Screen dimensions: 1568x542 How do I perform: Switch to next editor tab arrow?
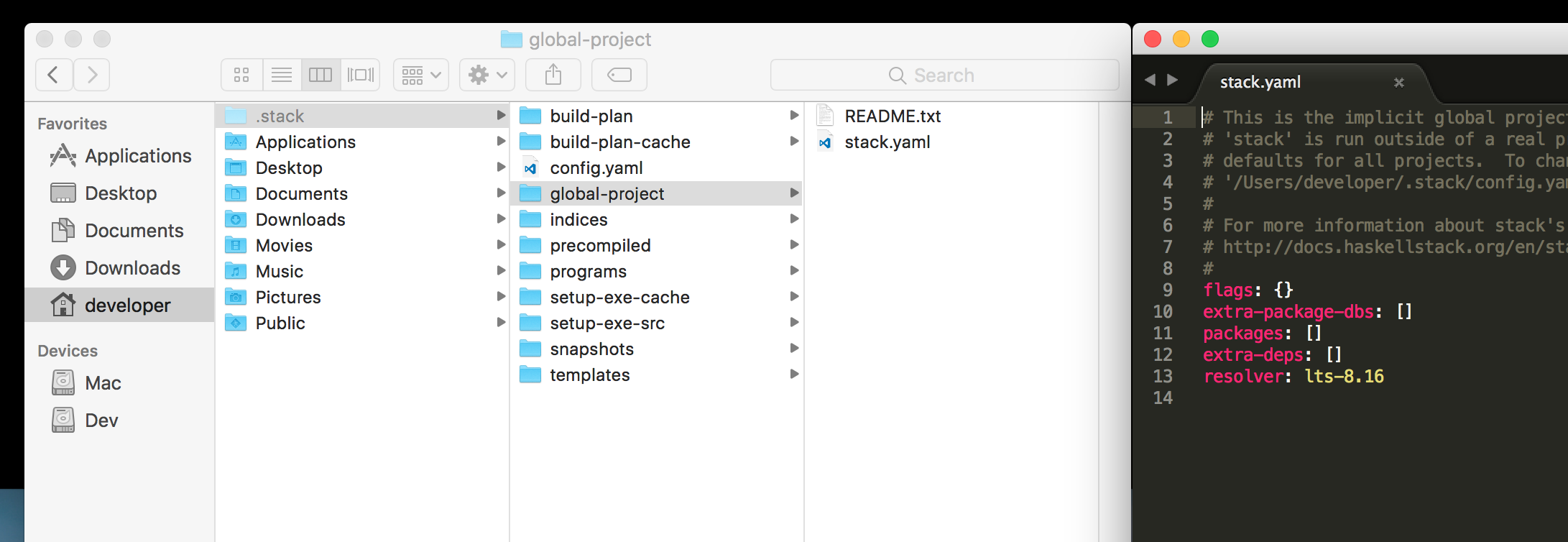click(x=1173, y=80)
